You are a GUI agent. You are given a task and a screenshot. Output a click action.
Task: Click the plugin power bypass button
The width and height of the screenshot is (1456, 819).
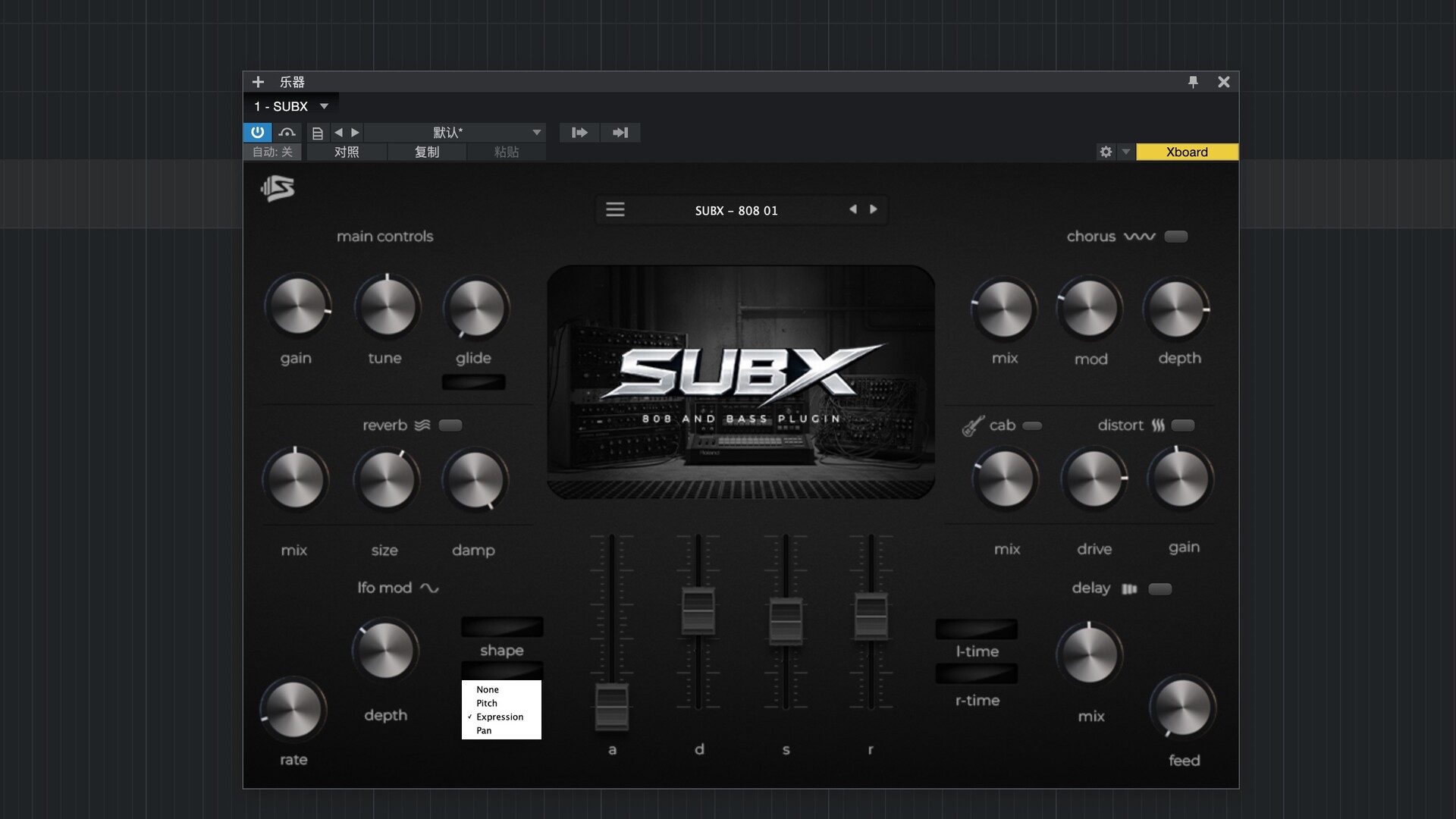point(257,132)
